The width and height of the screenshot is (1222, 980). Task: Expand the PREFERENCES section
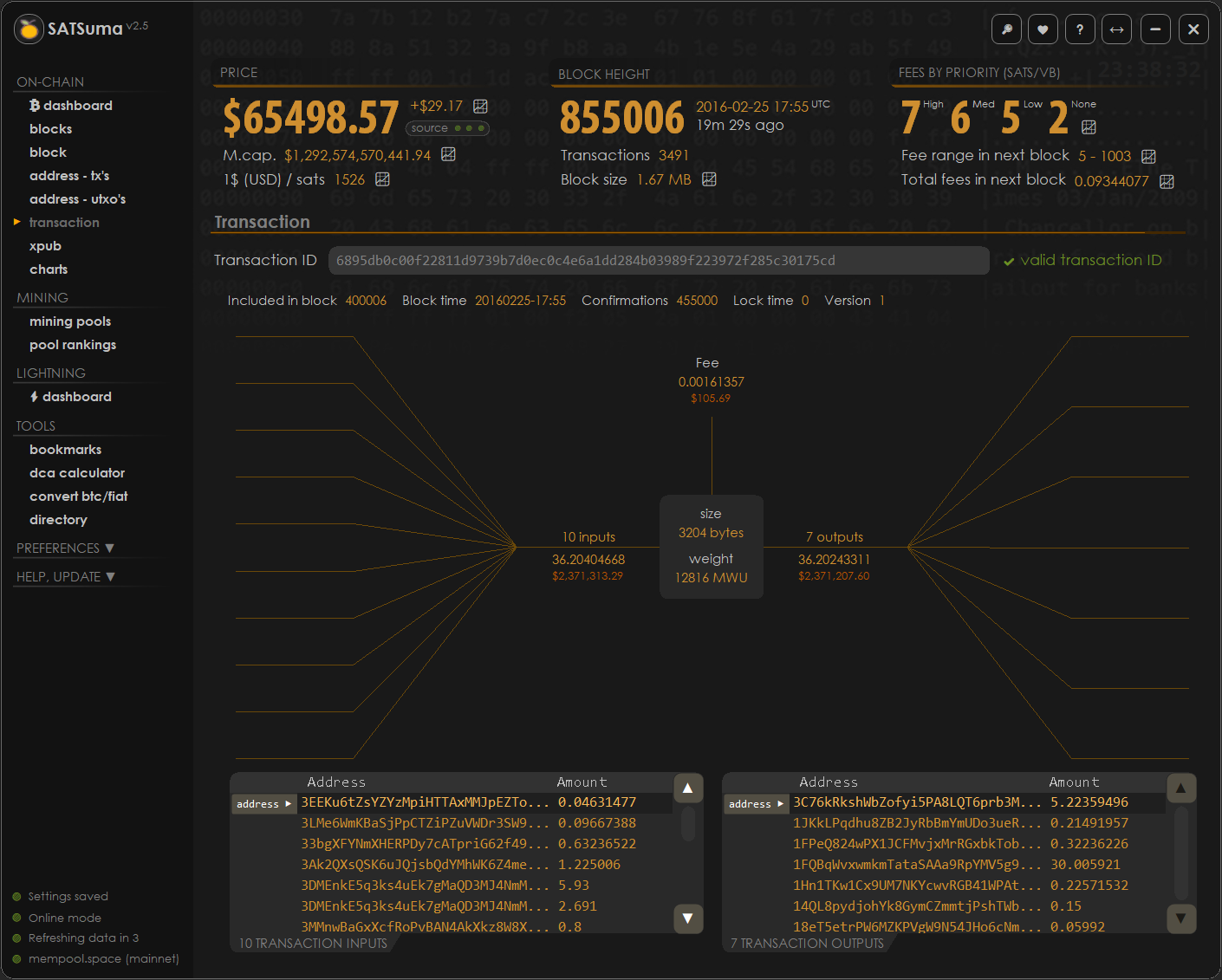pyautogui.click(x=66, y=548)
